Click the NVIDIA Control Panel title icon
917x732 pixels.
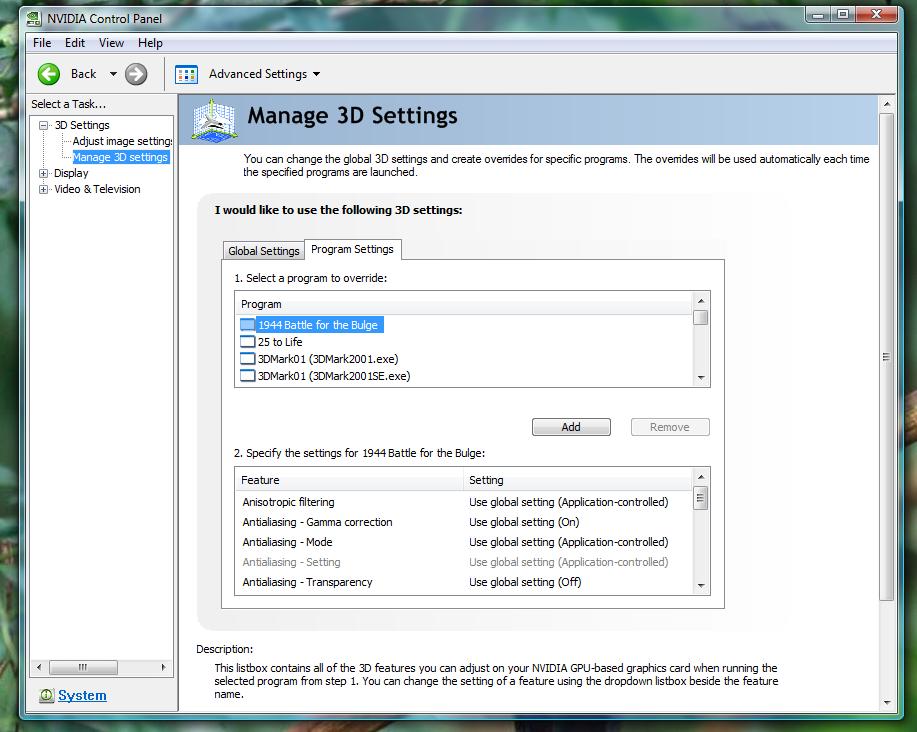(x=34, y=18)
